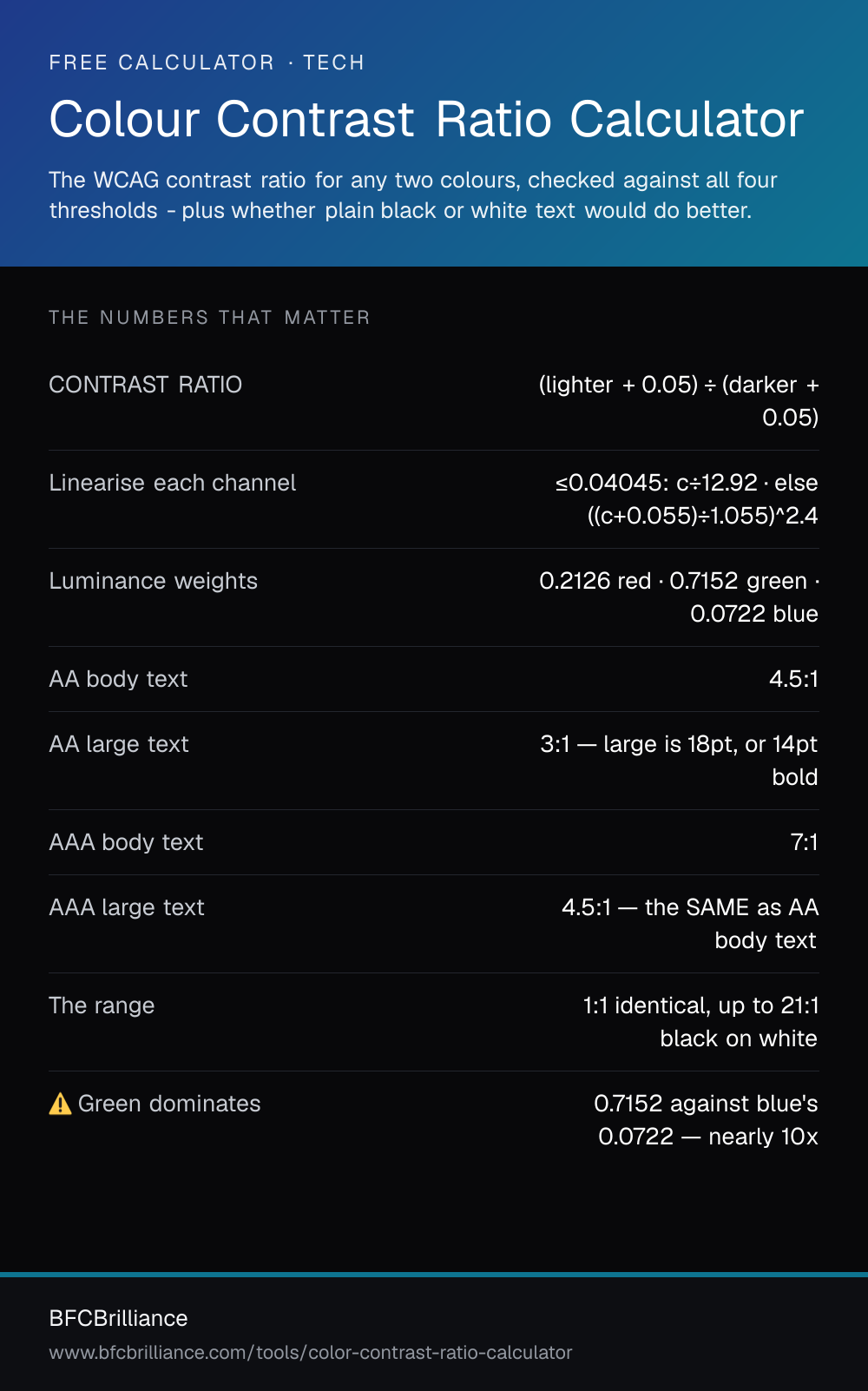Screen dimensions: 868x1391
Task: Click the warning icon beside Green dominates
Action: (x=60, y=1104)
